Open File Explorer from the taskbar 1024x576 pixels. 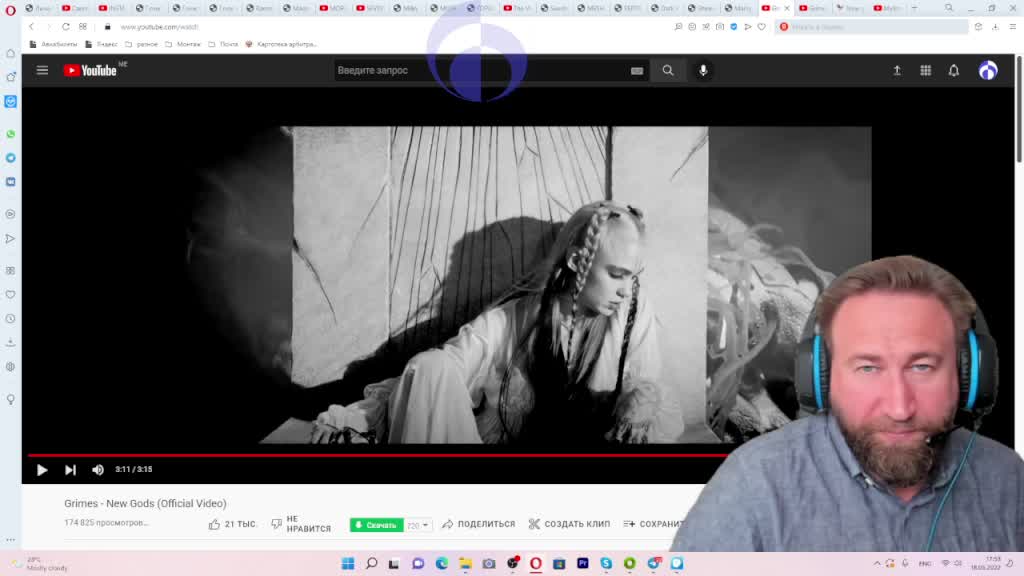click(465, 564)
